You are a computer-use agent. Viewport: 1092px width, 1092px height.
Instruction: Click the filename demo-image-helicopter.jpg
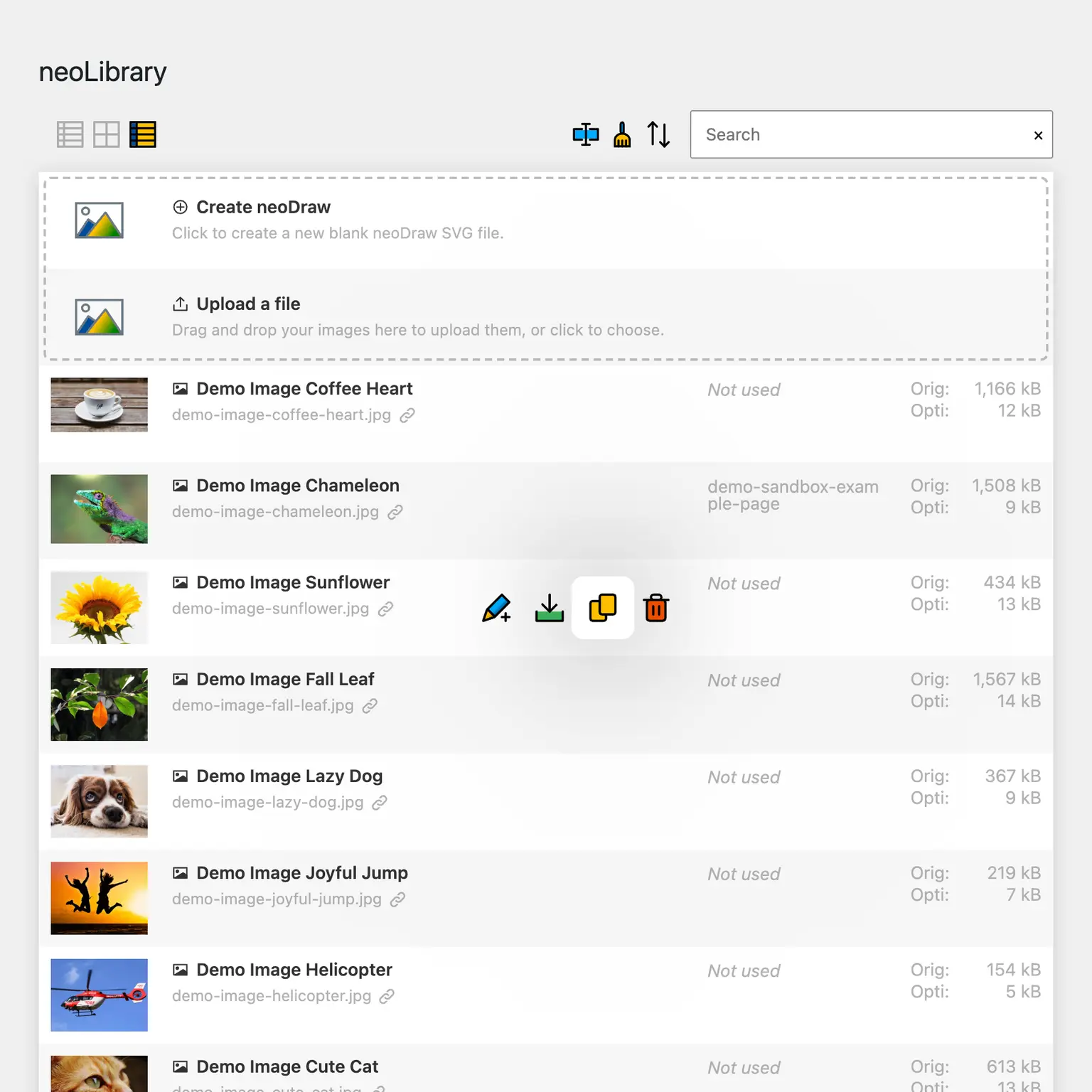point(272,996)
